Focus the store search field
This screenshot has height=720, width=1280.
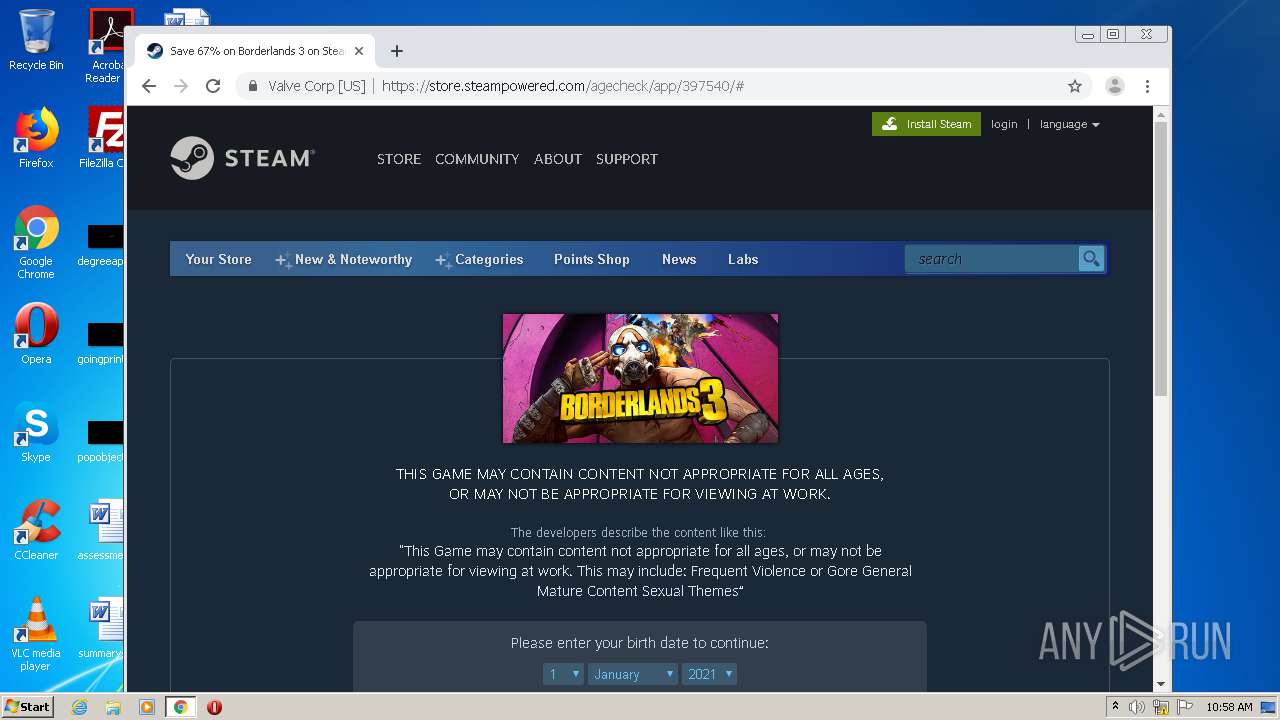click(x=991, y=259)
